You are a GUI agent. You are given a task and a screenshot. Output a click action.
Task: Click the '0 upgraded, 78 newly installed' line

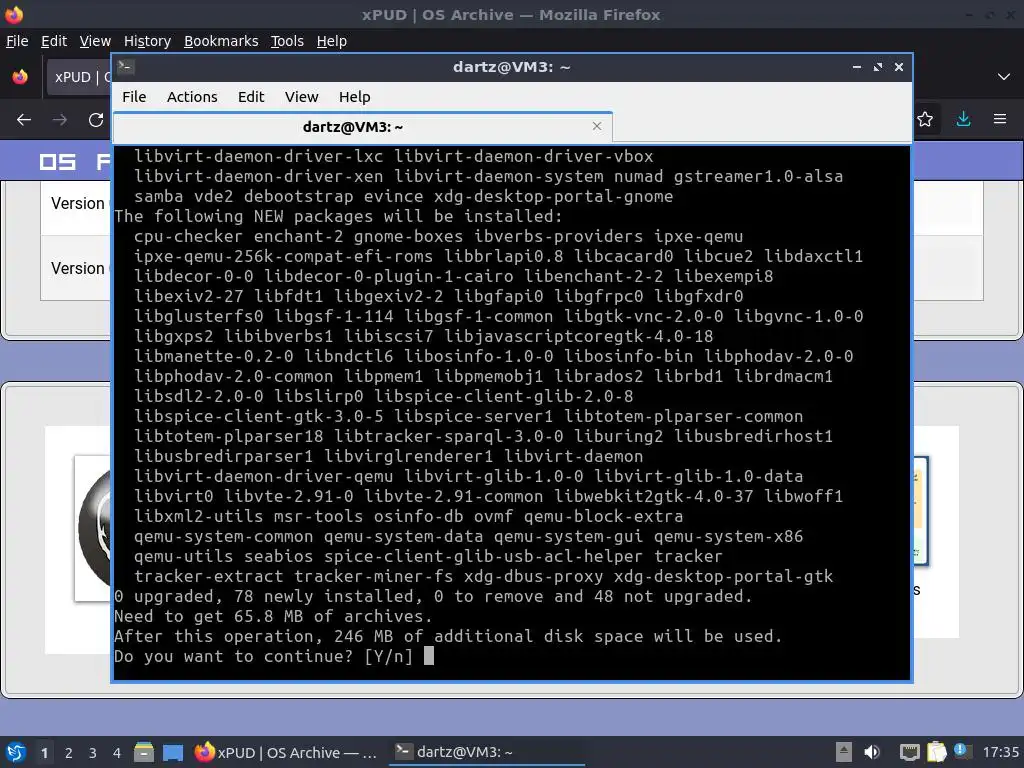pyautogui.click(x=433, y=596)
